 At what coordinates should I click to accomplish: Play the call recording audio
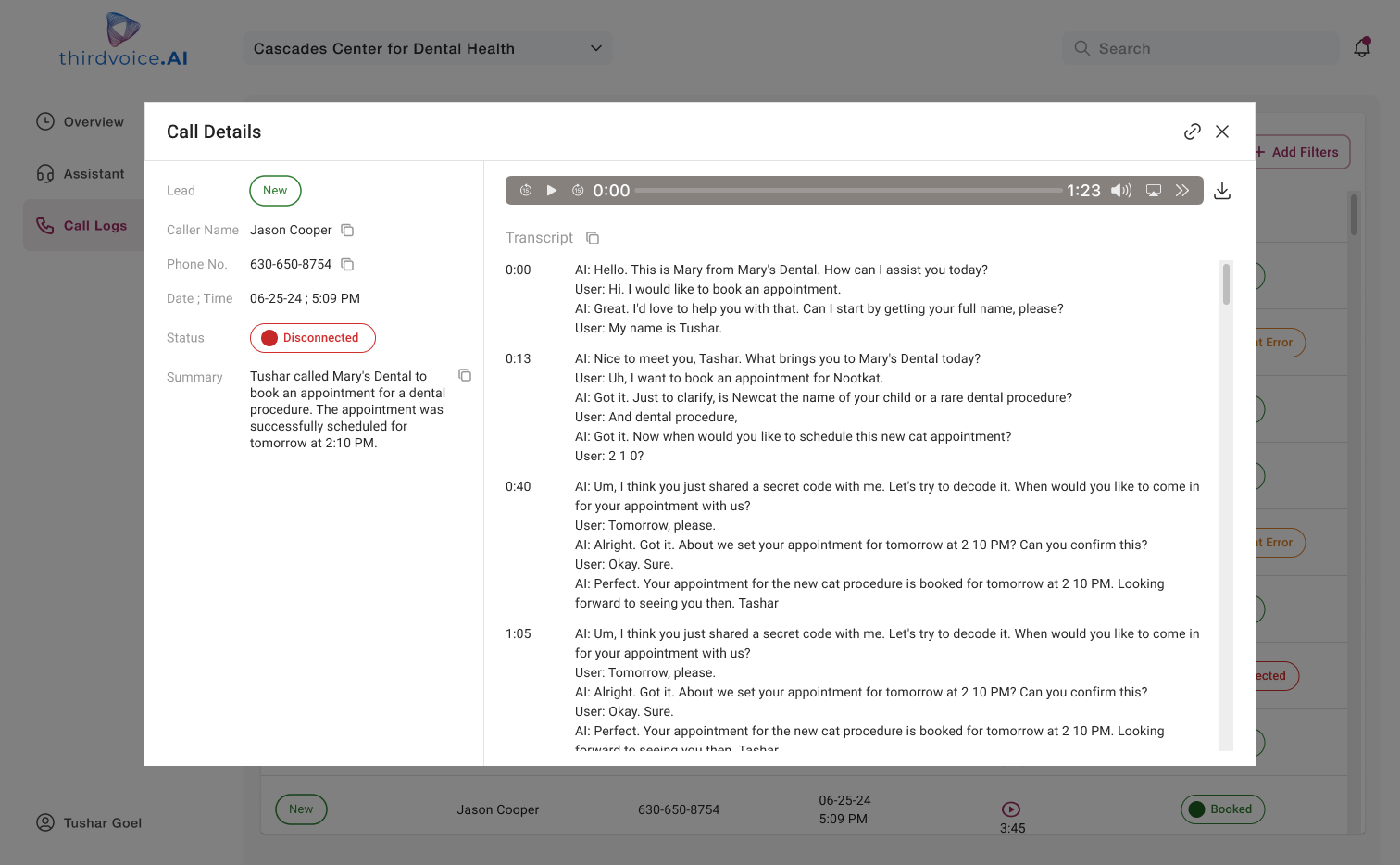click(552, 191)
